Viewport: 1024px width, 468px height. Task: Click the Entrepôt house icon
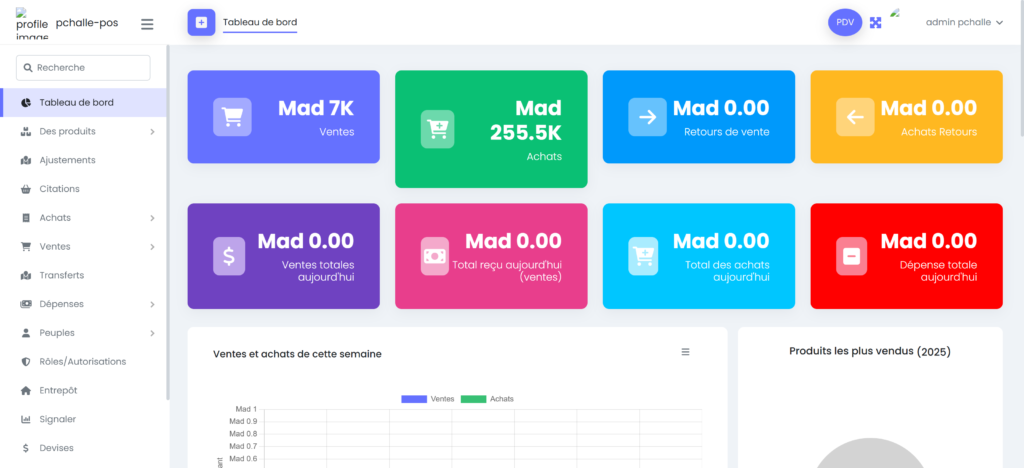26,390
